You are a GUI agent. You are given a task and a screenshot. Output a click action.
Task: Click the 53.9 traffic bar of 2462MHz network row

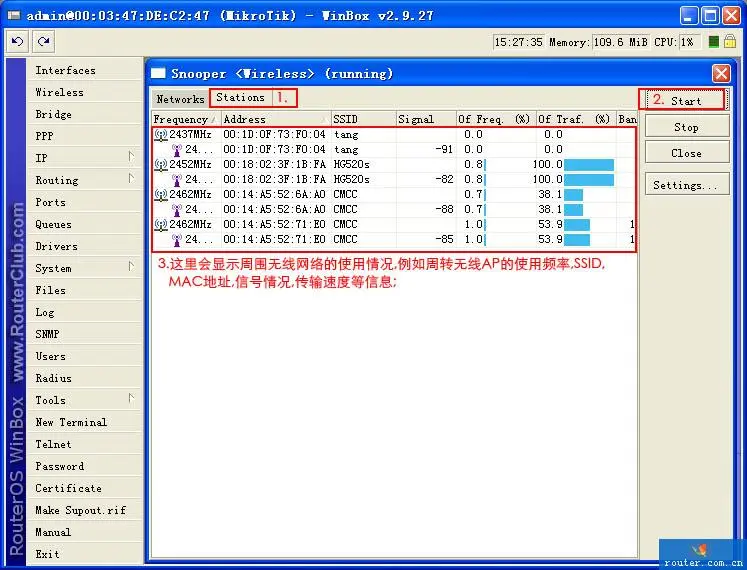[x=577, y=225]
